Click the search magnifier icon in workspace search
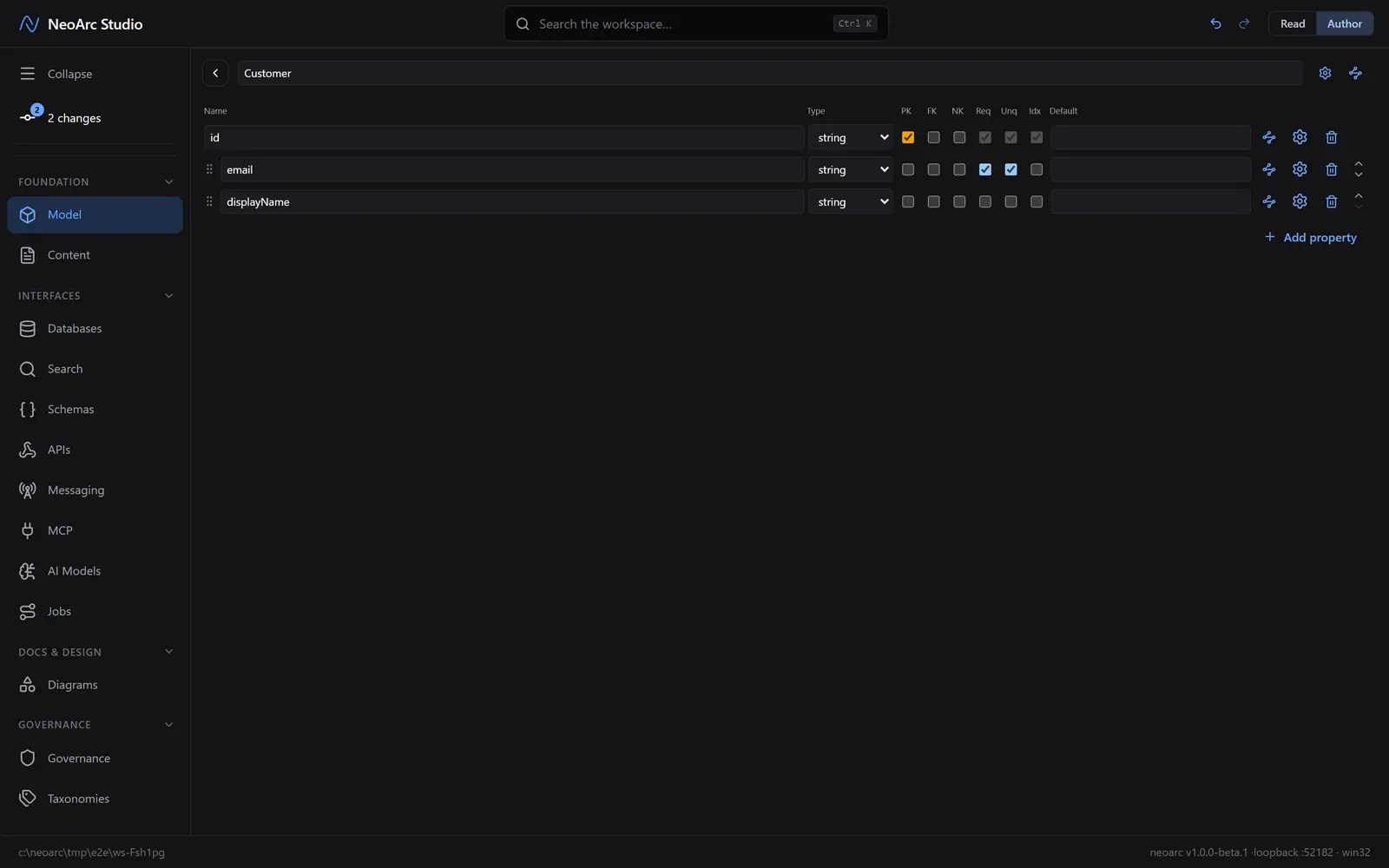The image size is (1389, 868). [523, 23]
